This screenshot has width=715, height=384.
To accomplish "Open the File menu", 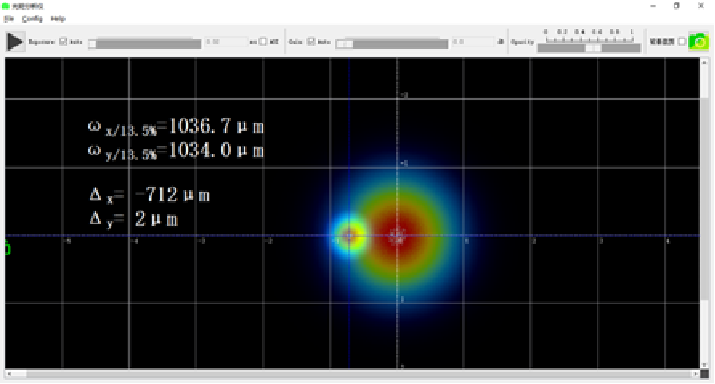I will [9, 19].
